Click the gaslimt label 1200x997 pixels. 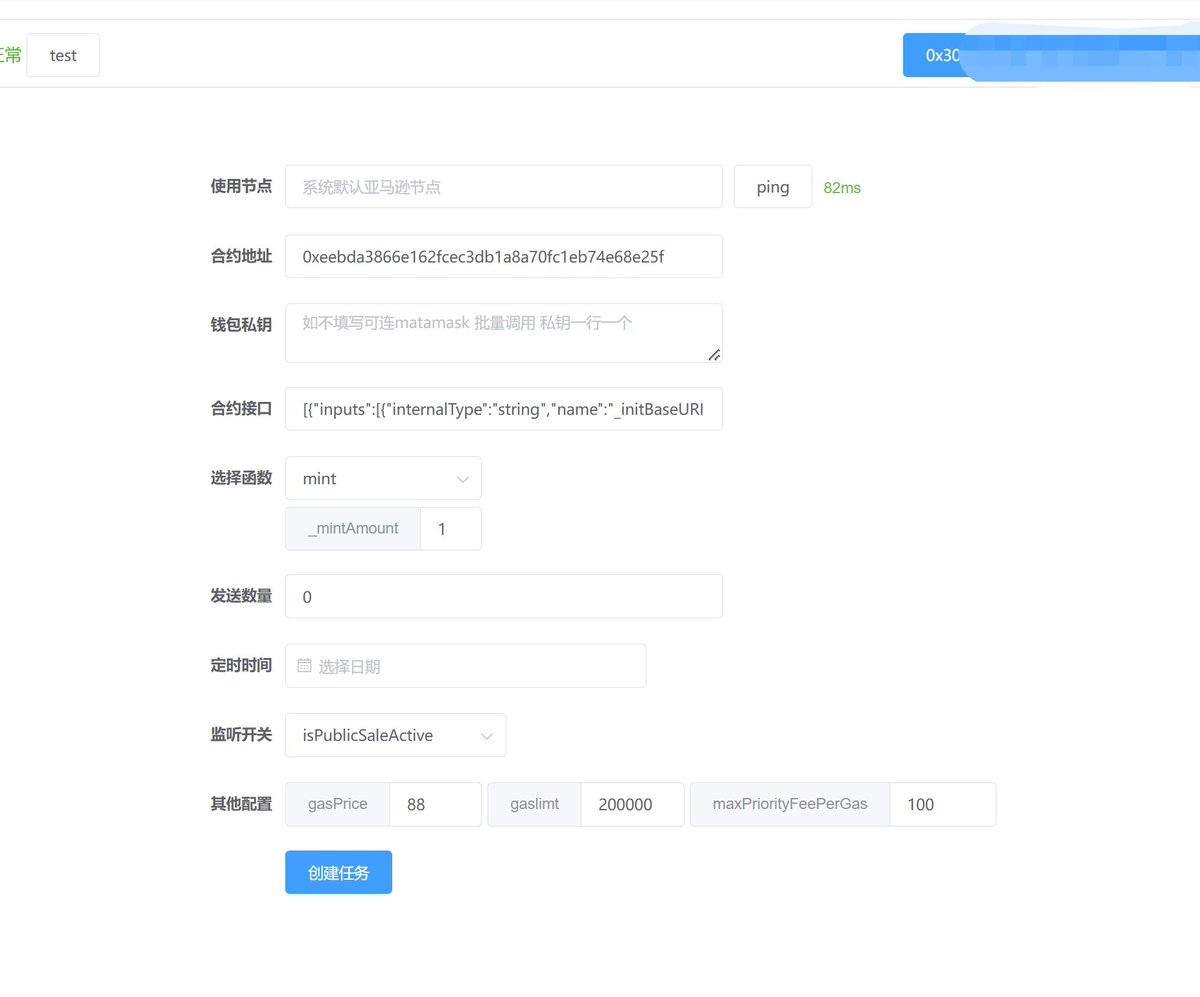tap(534, 804)
